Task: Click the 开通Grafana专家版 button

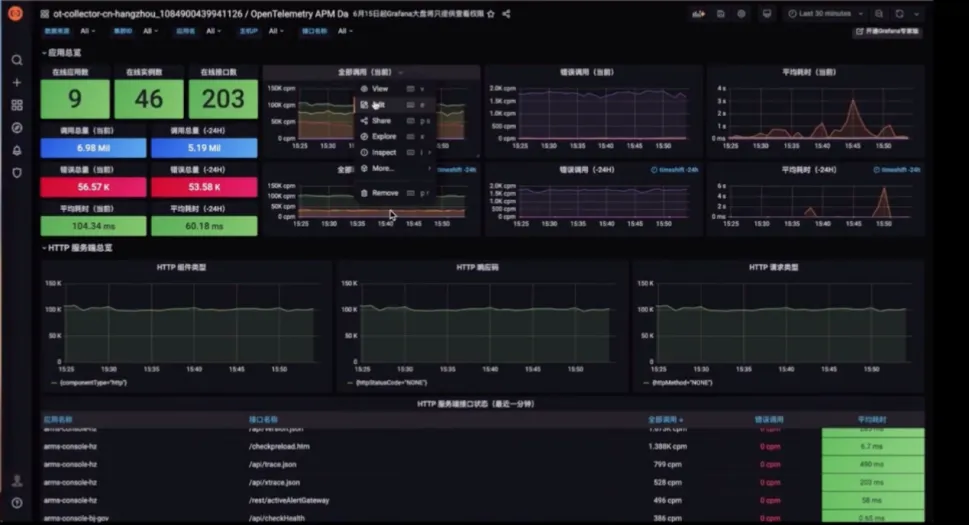Action: [x=888, y=32]
